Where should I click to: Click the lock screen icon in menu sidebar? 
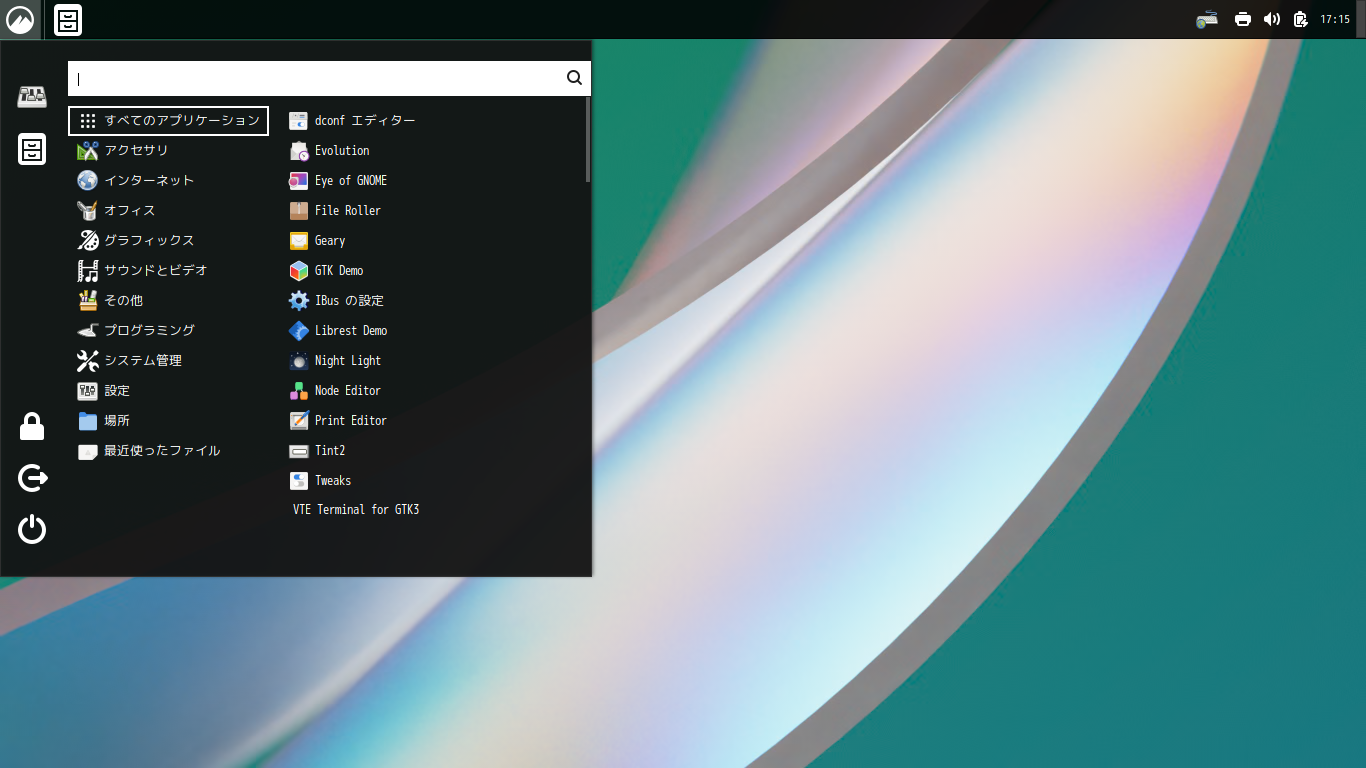pyautogui.click(x=32, y=427)
